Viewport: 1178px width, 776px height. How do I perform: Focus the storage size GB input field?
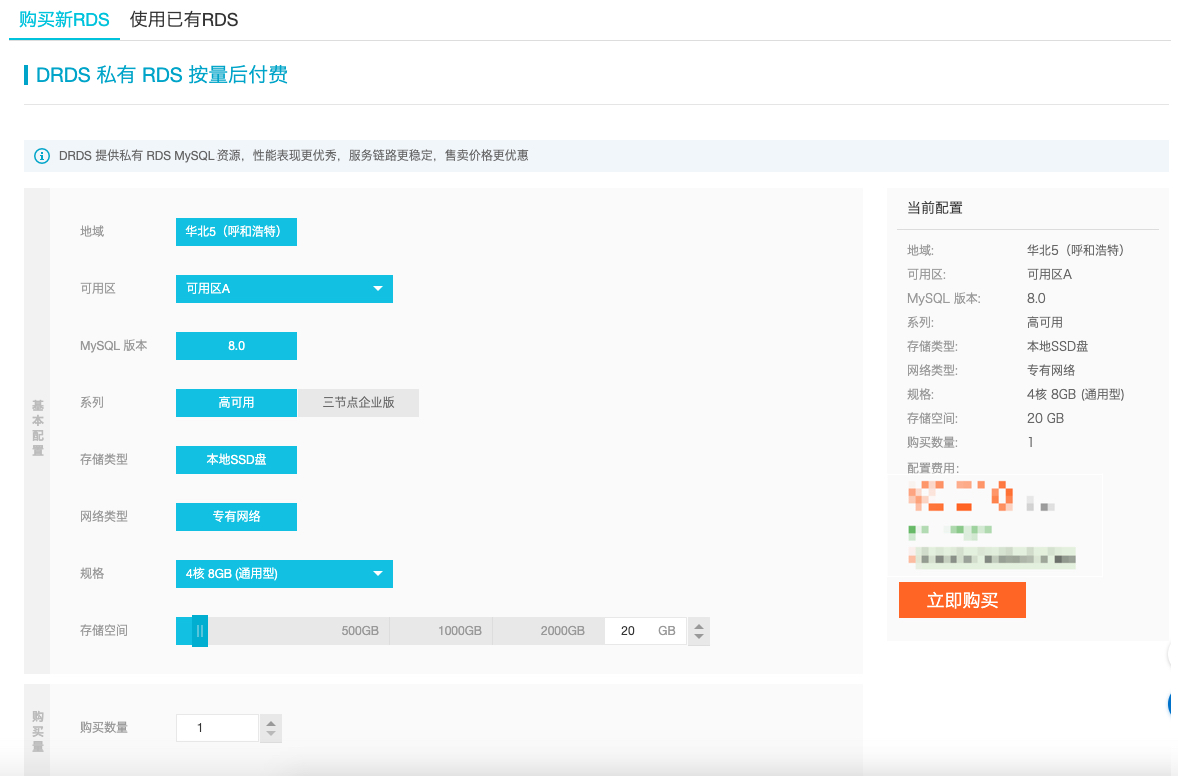[x=629, y=631]
